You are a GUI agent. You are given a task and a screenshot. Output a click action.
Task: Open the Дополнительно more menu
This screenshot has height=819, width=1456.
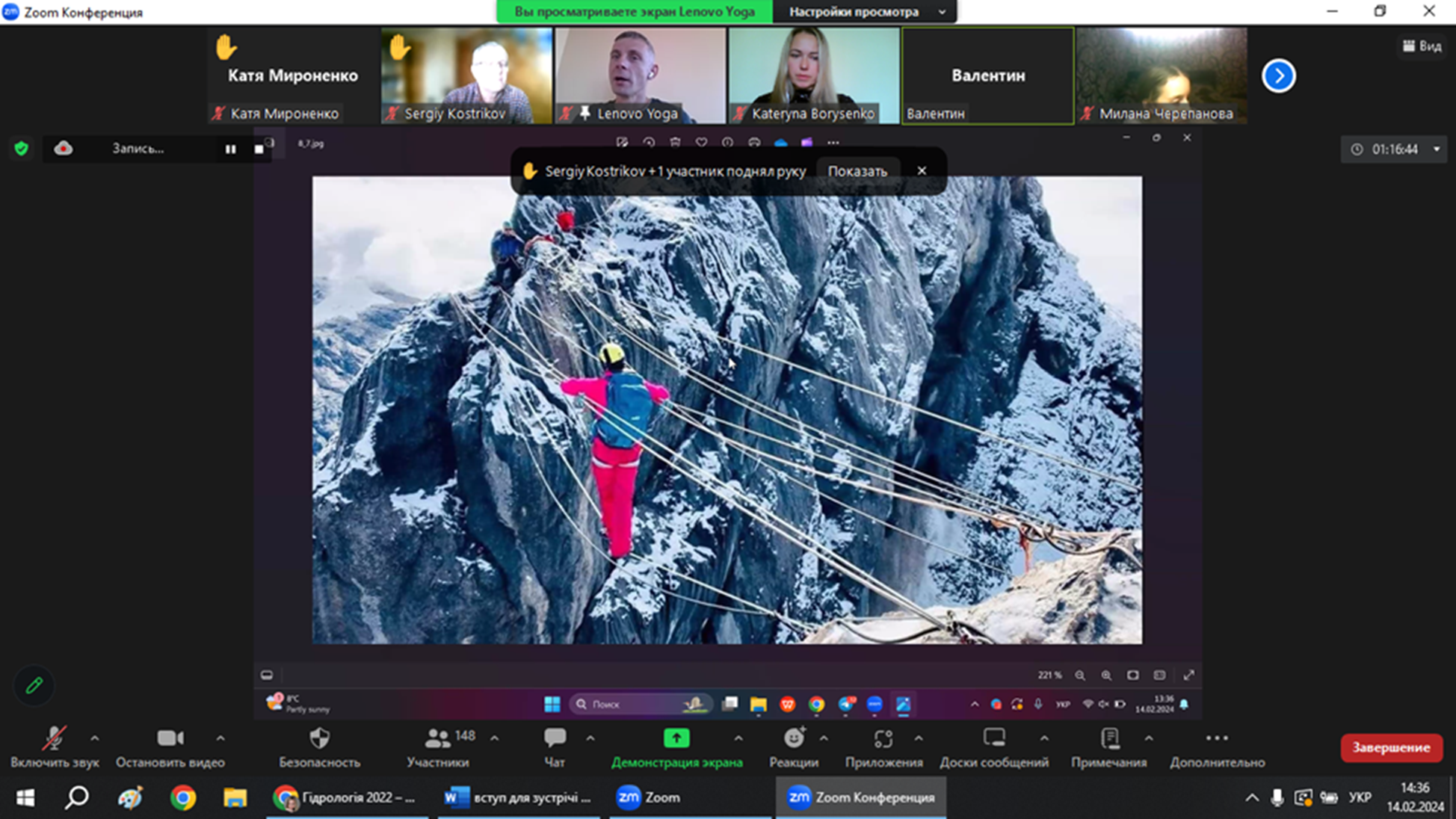[1217, 739]
